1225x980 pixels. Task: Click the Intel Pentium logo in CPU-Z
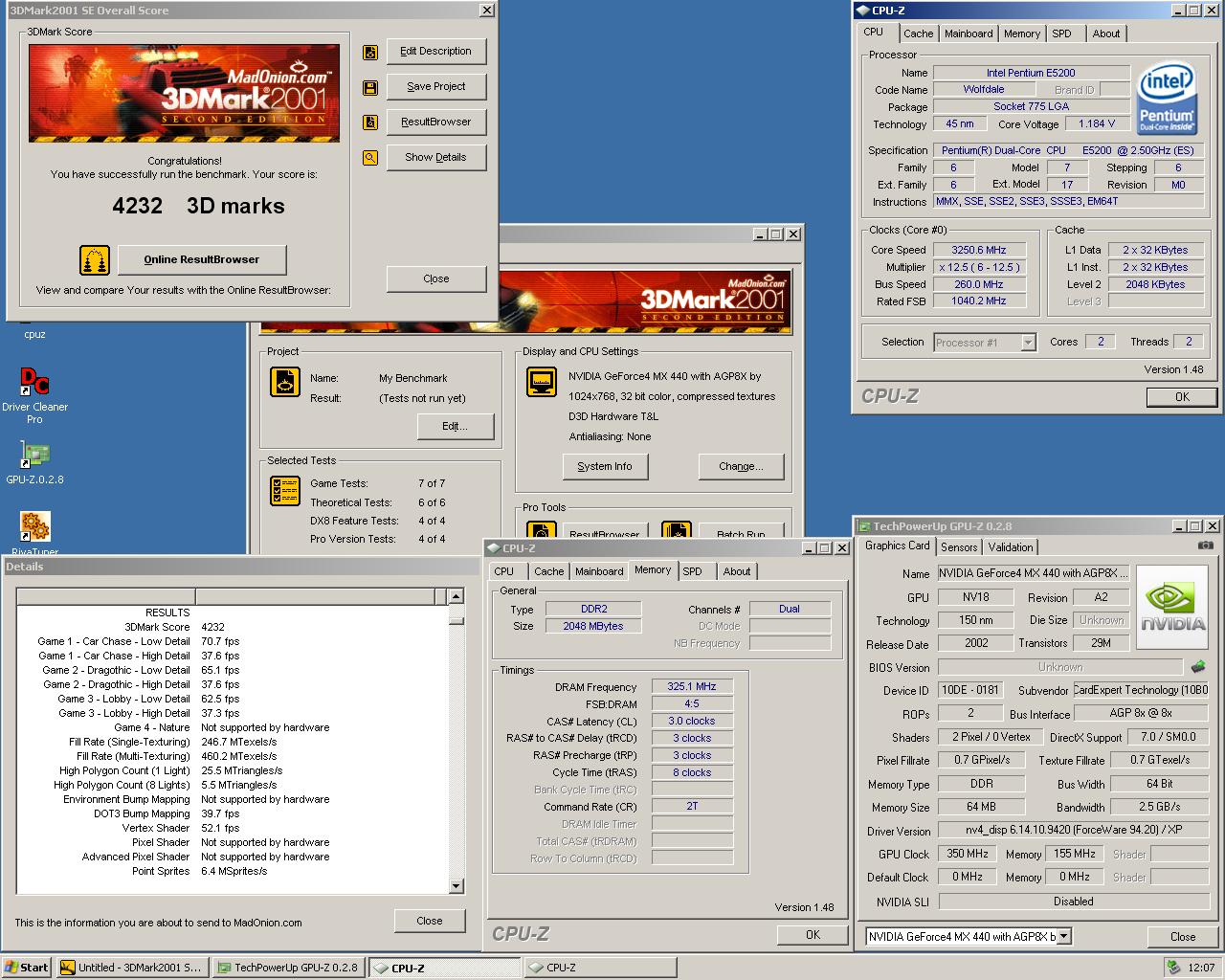click(x=1166, y=98)
